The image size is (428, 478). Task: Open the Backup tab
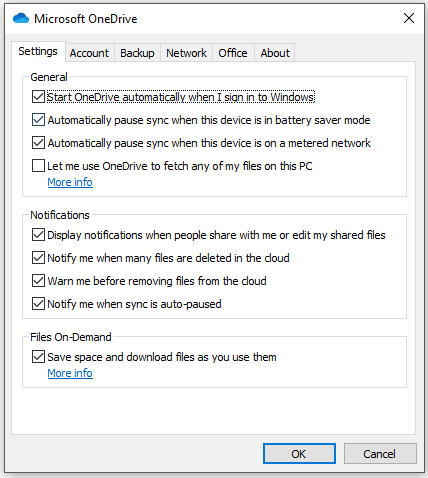(x=137, y=53)
